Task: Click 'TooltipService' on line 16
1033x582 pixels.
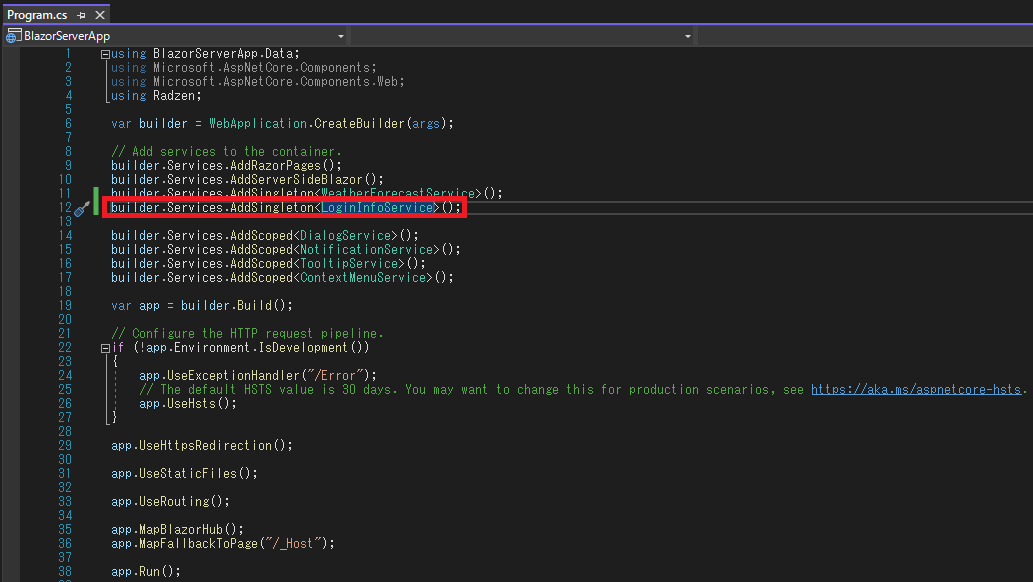Action: tap(349, 264)
